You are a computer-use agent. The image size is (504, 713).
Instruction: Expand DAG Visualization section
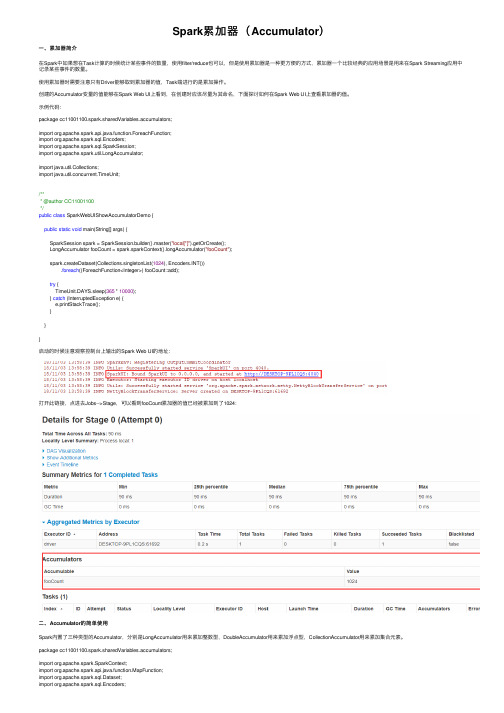click(66, 451)
